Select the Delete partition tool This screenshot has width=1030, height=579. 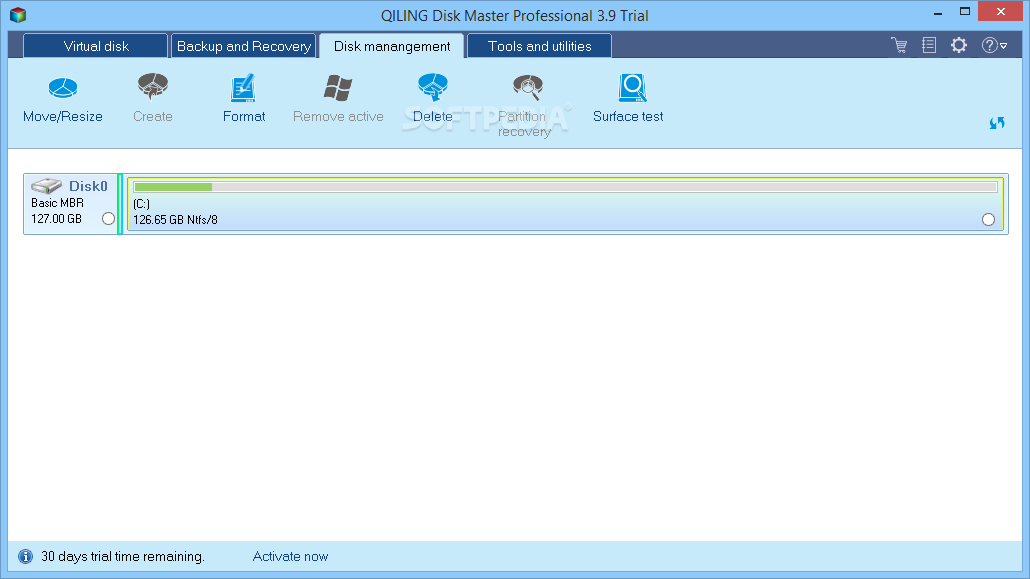pyautogui.click(x=432, y=99)
